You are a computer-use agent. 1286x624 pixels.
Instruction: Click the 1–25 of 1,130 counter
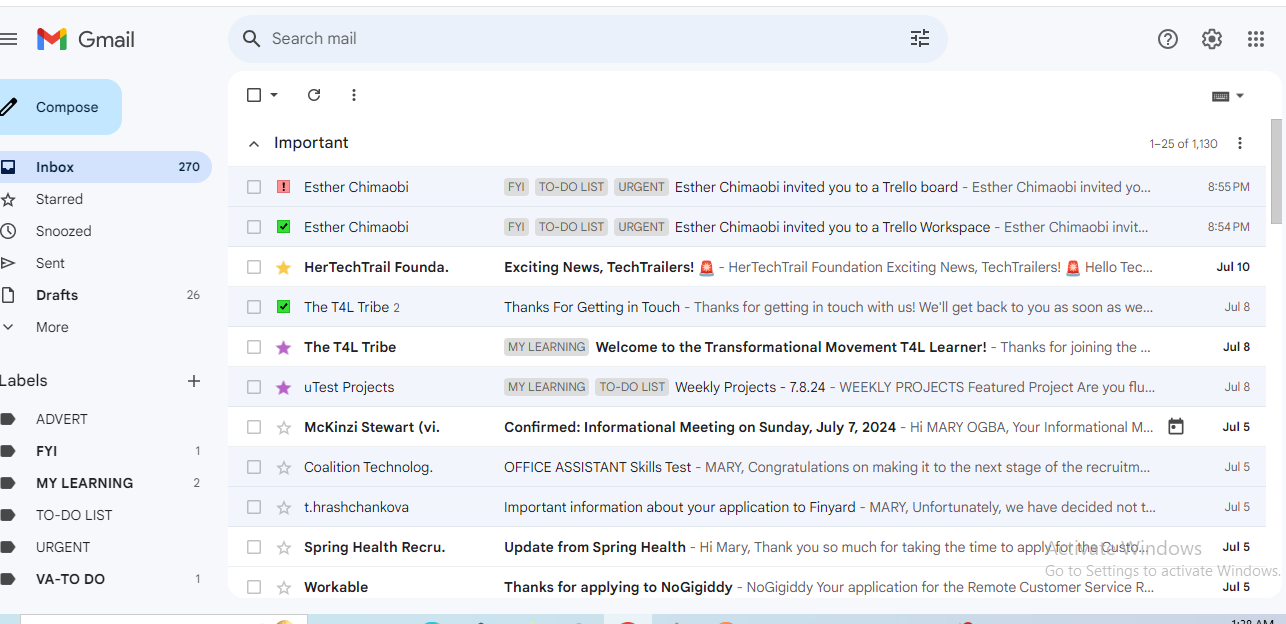click(x=1183, y=144)
